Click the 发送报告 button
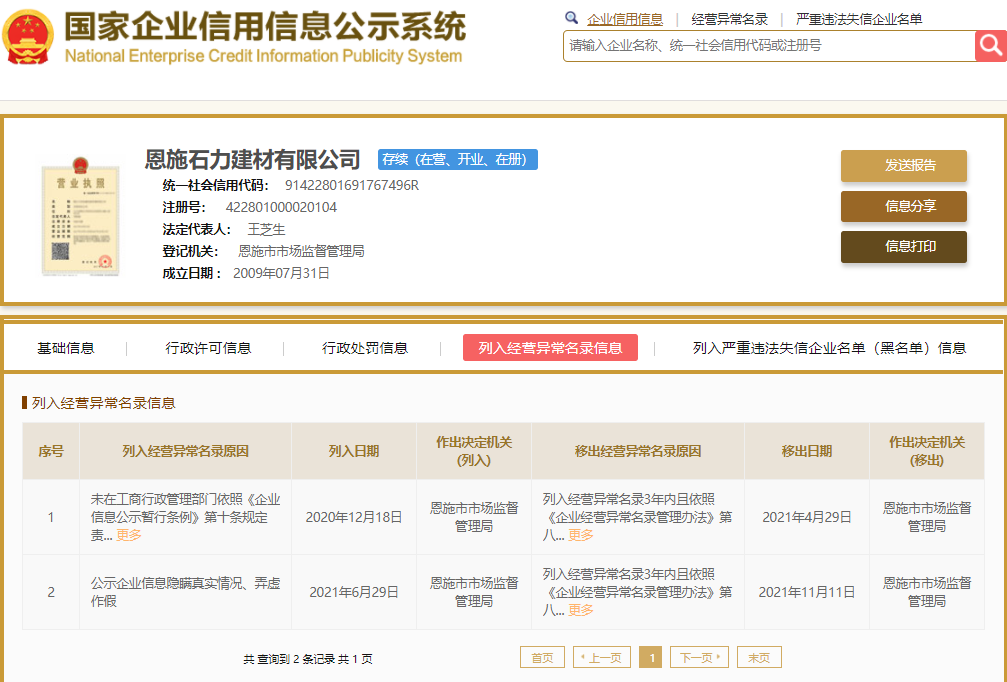Image resolution: width=1007 pixels, height=682 pixels. [x=904, y=166]
